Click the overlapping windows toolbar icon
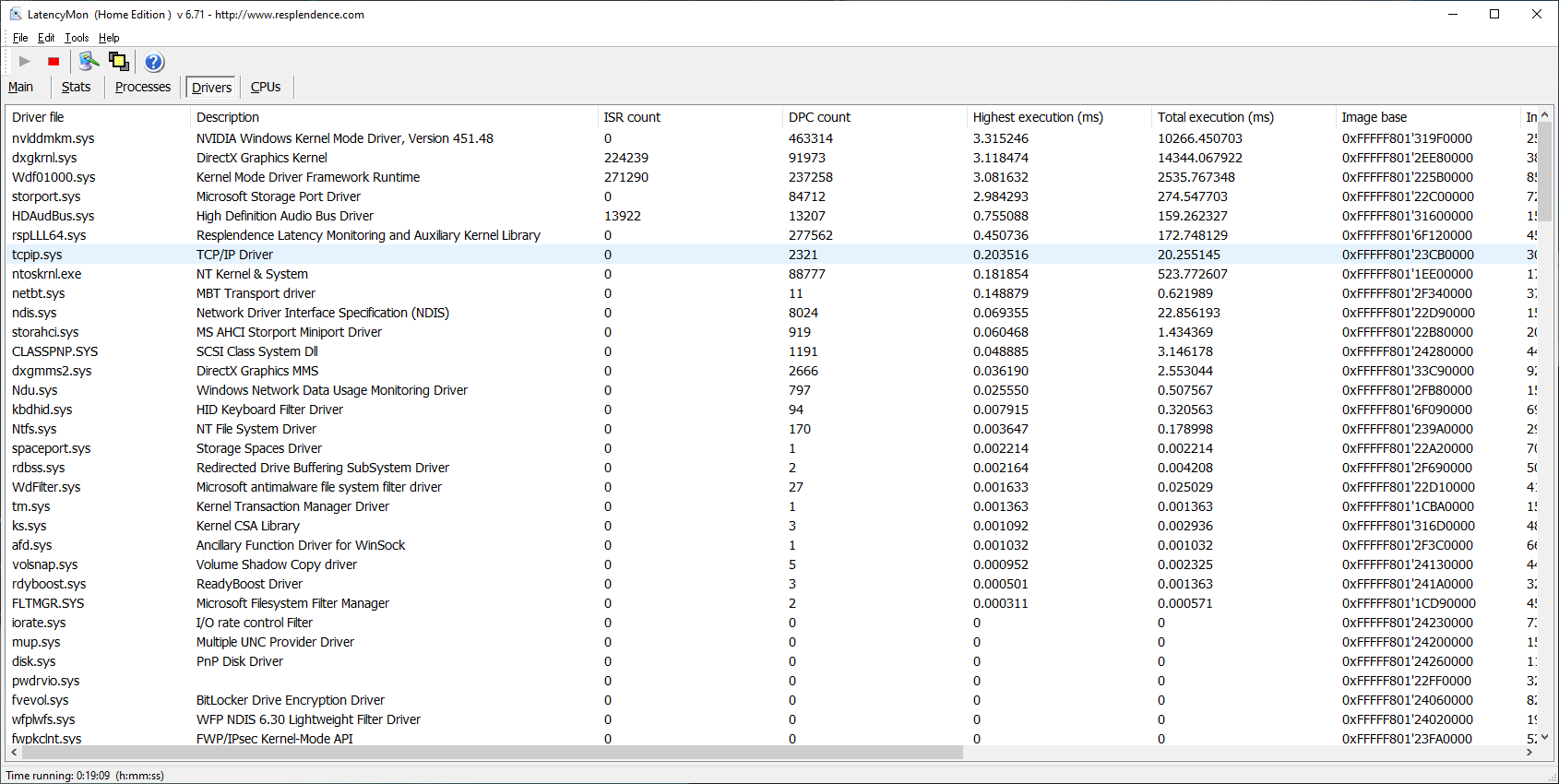The image size is (1559, 784). coord(118,62)
